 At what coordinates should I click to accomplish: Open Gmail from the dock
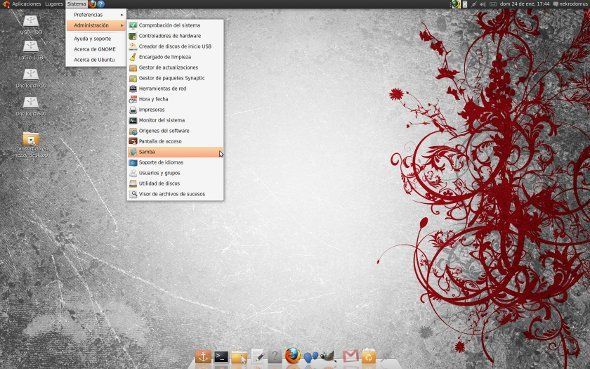point(350,356)
